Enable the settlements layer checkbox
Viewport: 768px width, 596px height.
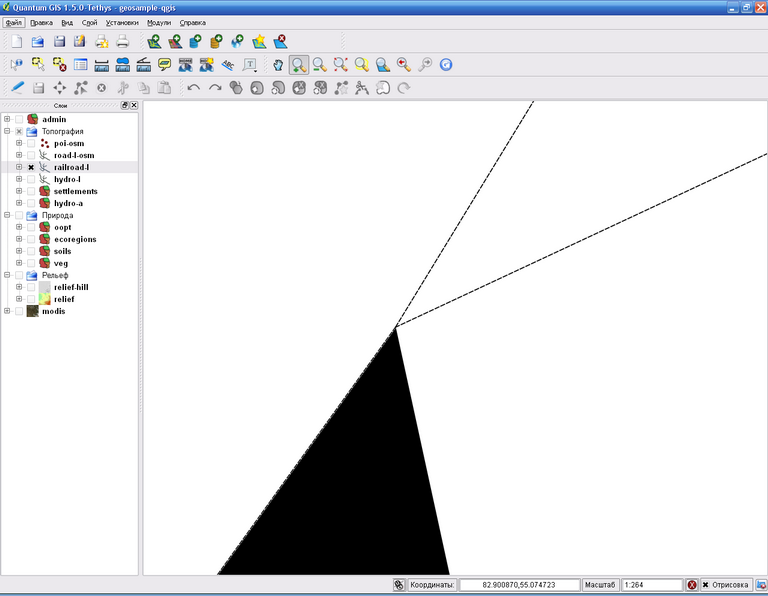point(31,191)
